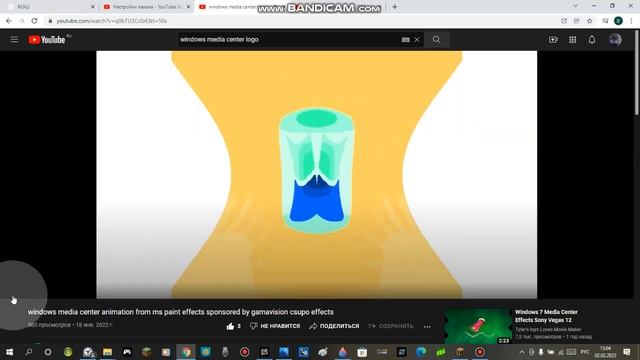Click the YouTube search magnifier button
640x360 pixels.
(x=436, y=40)
